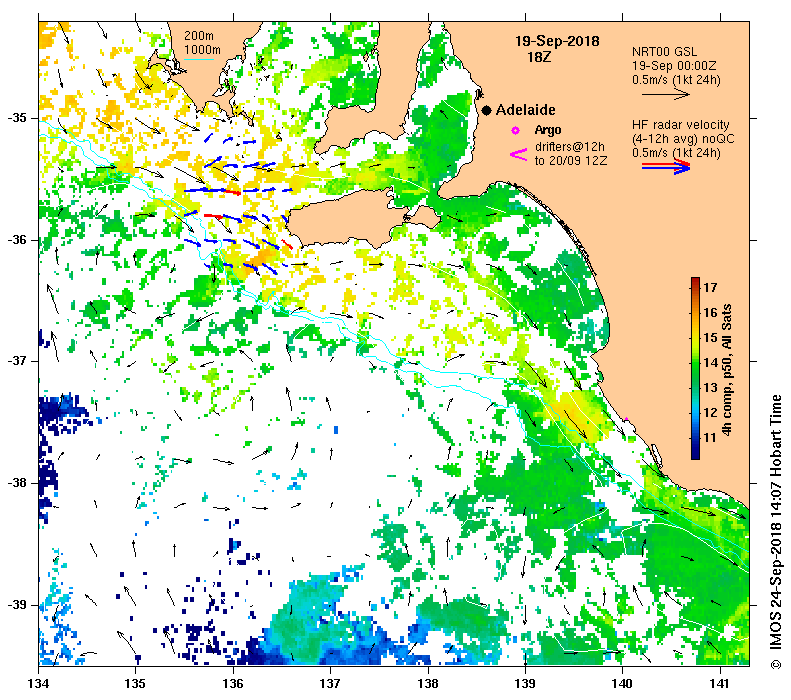This screenshot has width=791, height=700.
Task: Click the 1000m depth contour label
Action: tap(202, 50)
